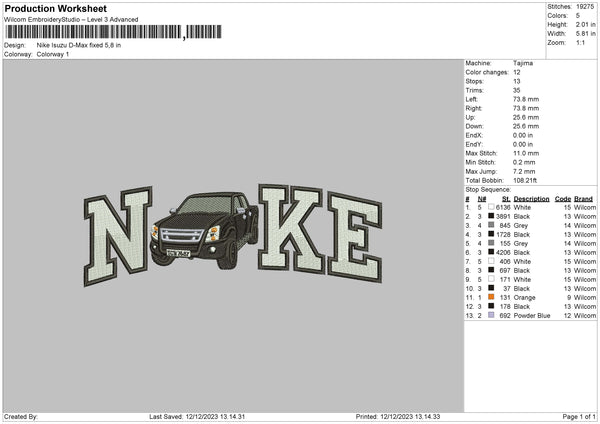
Task: Select the Right value '73.8 mm'
Action: coord(526,108)
